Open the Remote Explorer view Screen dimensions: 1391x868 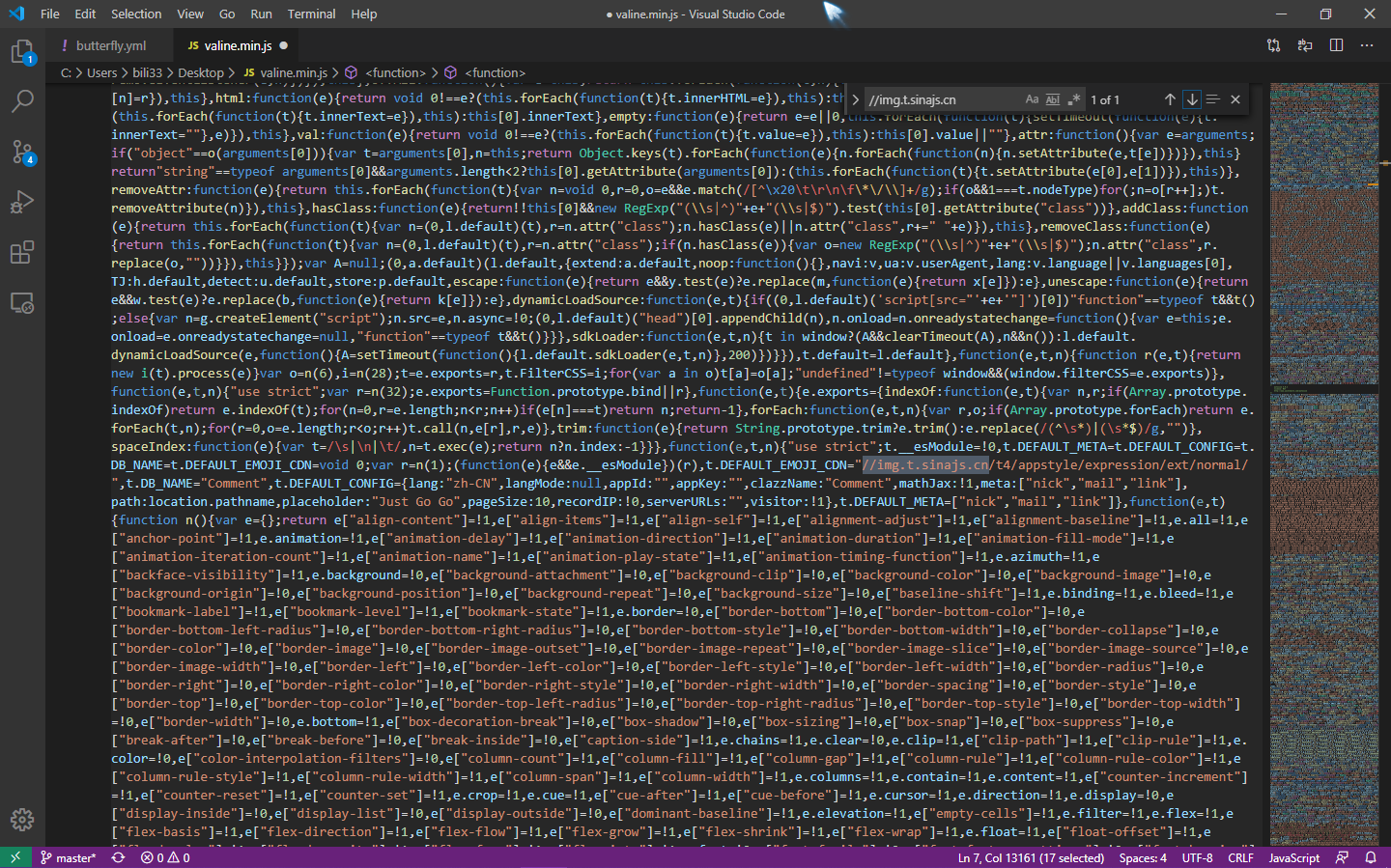click(22, 303)
